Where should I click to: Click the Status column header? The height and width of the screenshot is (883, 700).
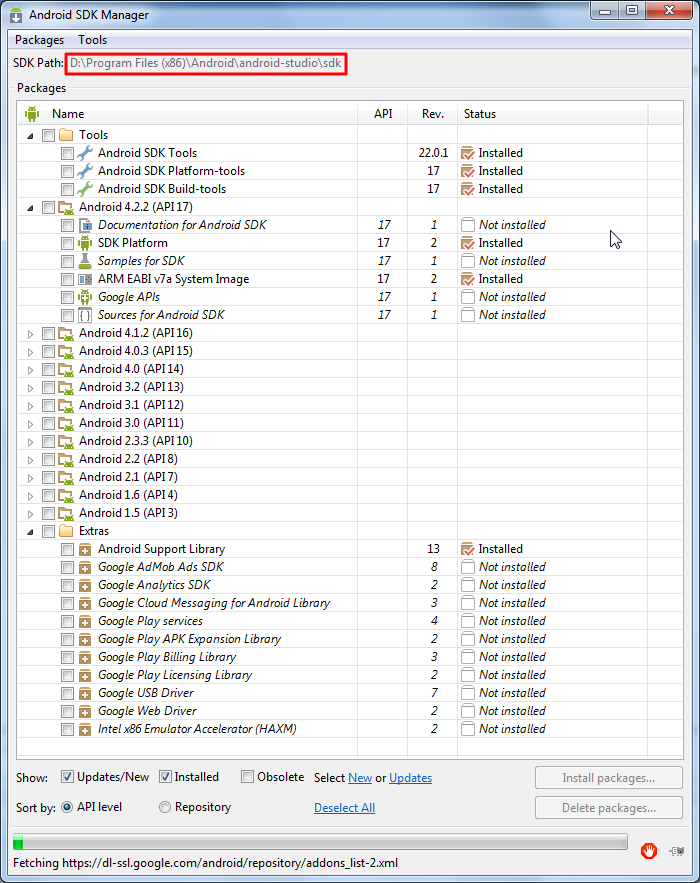(552, 114)
